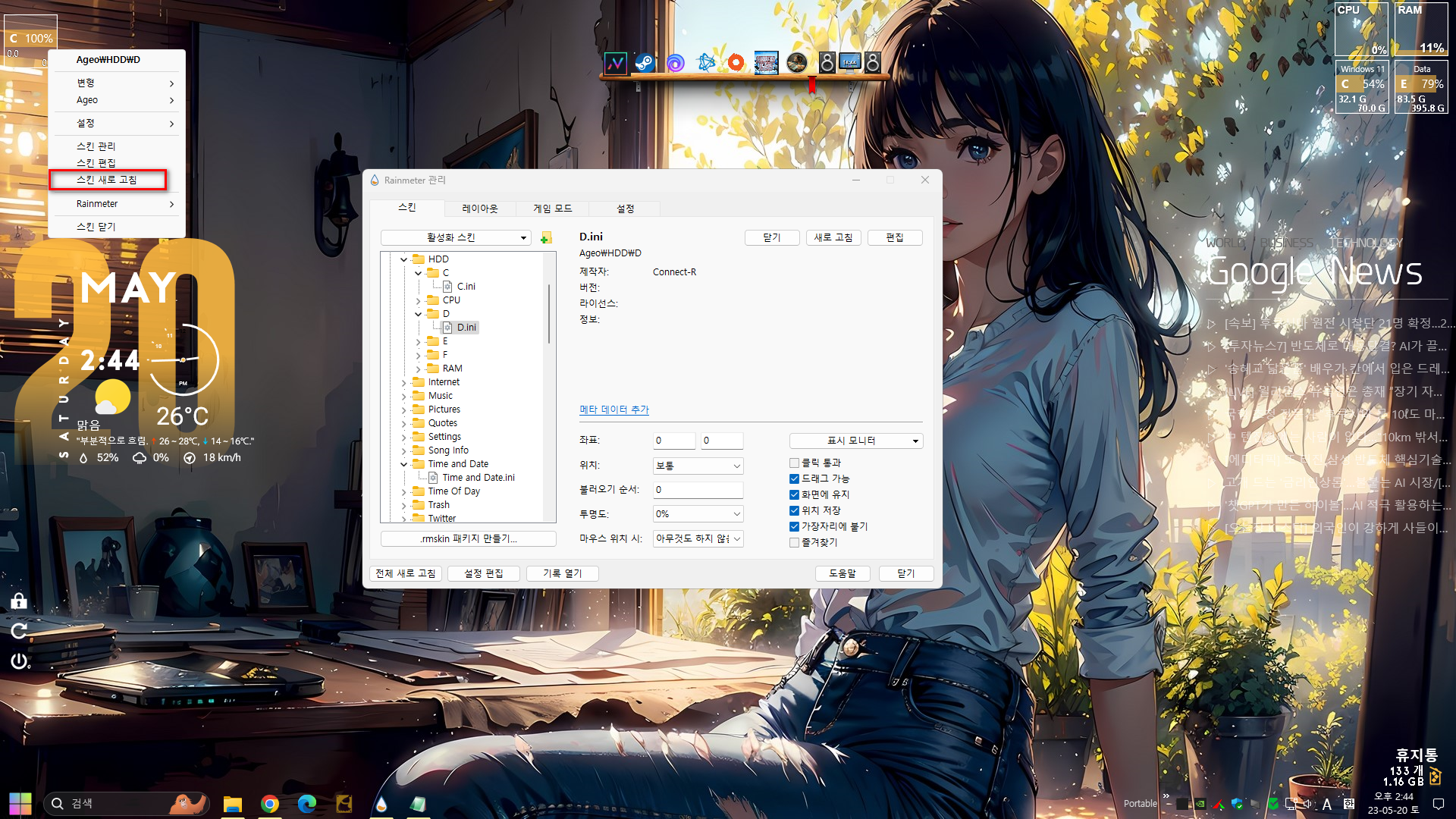The width and height of the screenshot is (1456, 819).
Task: Open Windows Security tray icon
Action: coord(1238,804)
